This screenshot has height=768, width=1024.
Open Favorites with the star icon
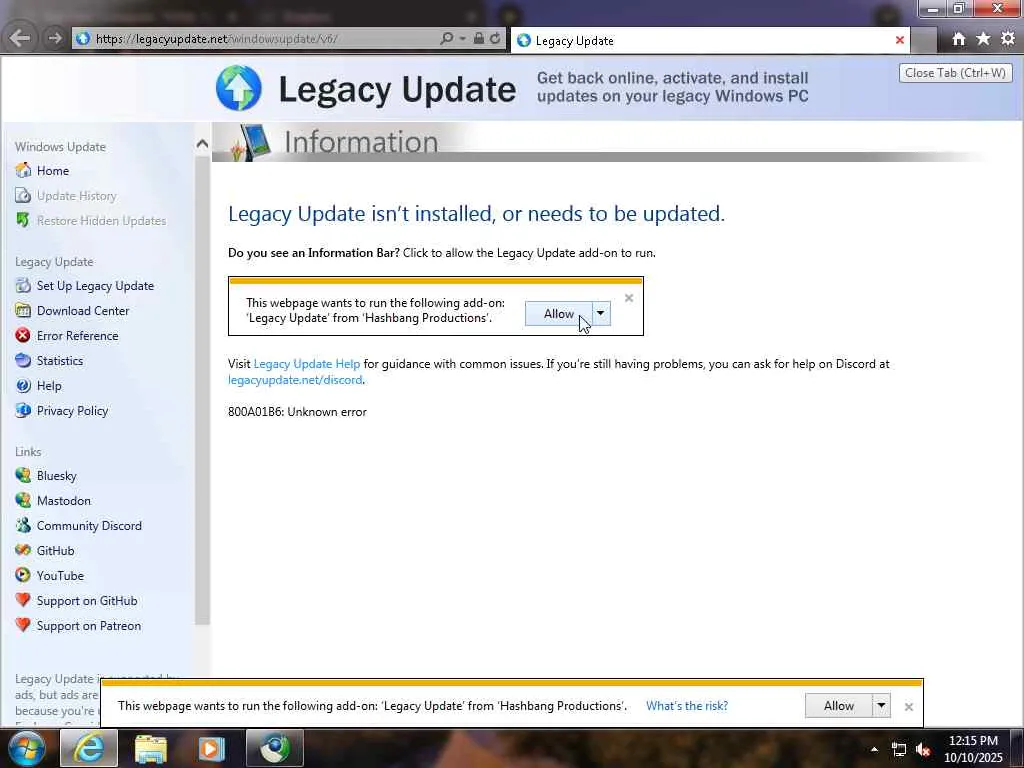coord(983,39)
